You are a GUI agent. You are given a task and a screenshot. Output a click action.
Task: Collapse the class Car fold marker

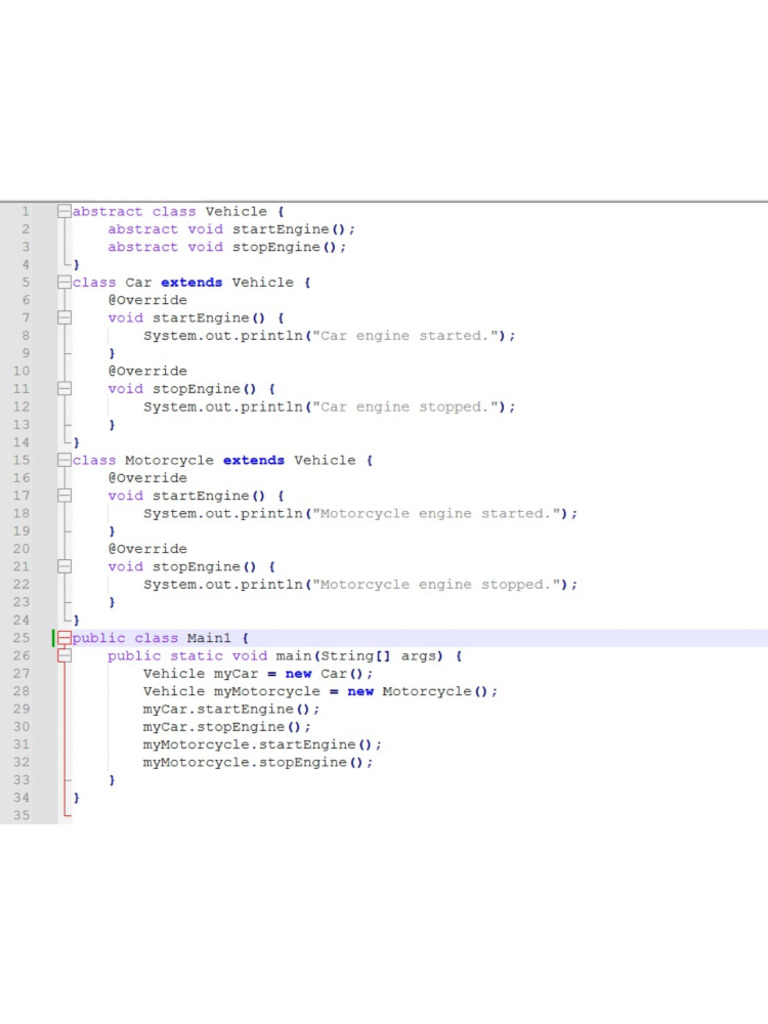pos(64,282)
